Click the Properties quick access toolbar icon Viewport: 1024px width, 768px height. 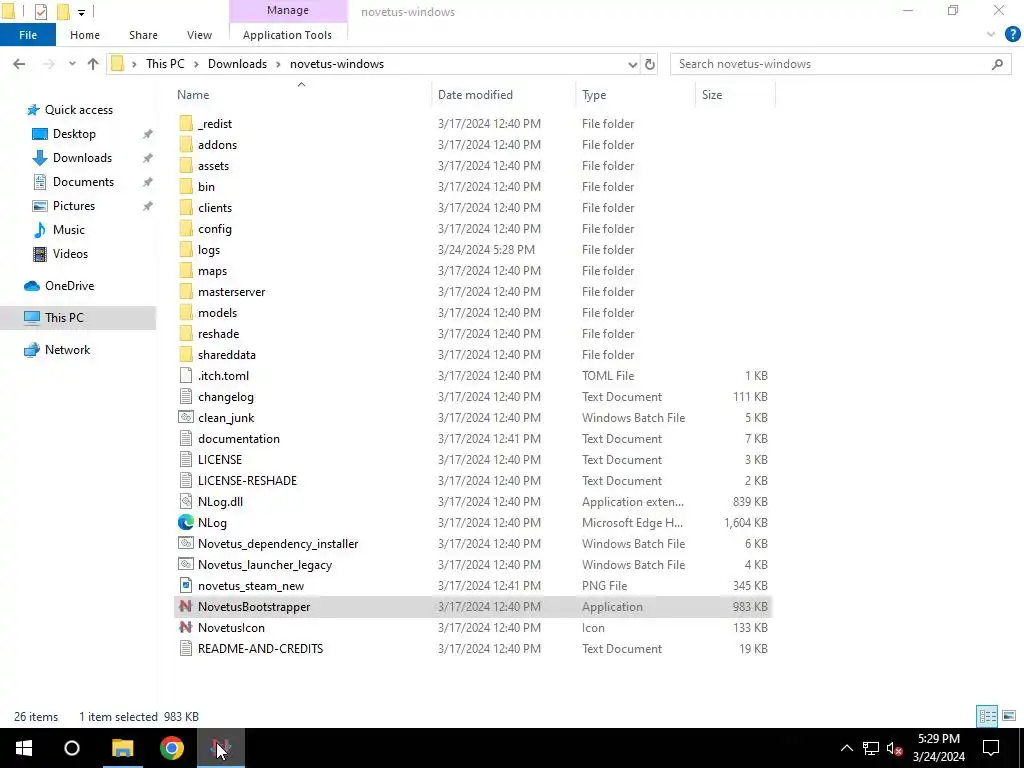[40, 11]
